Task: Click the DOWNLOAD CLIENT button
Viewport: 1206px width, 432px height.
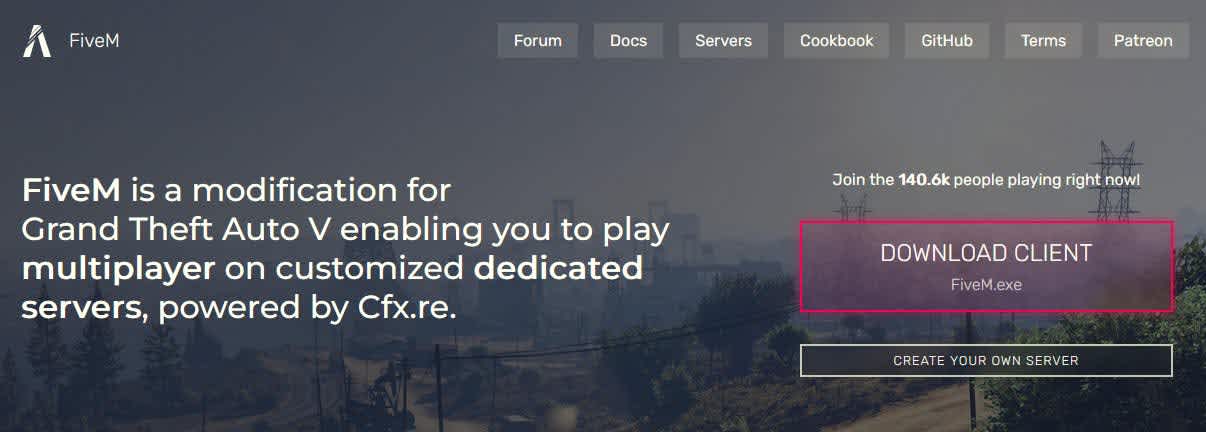Action: (986, 266)
